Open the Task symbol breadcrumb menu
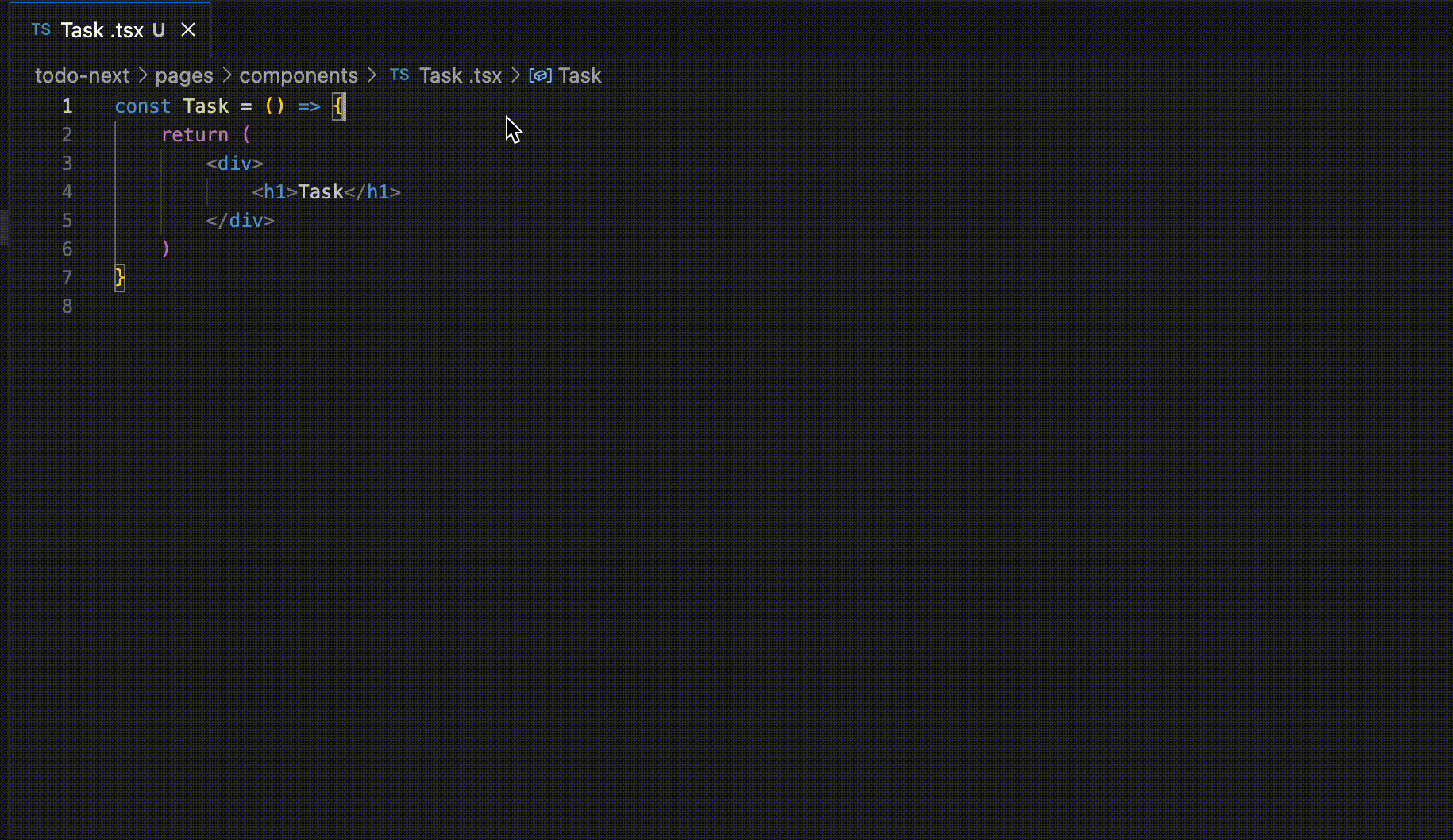 (x=580, y=75)
